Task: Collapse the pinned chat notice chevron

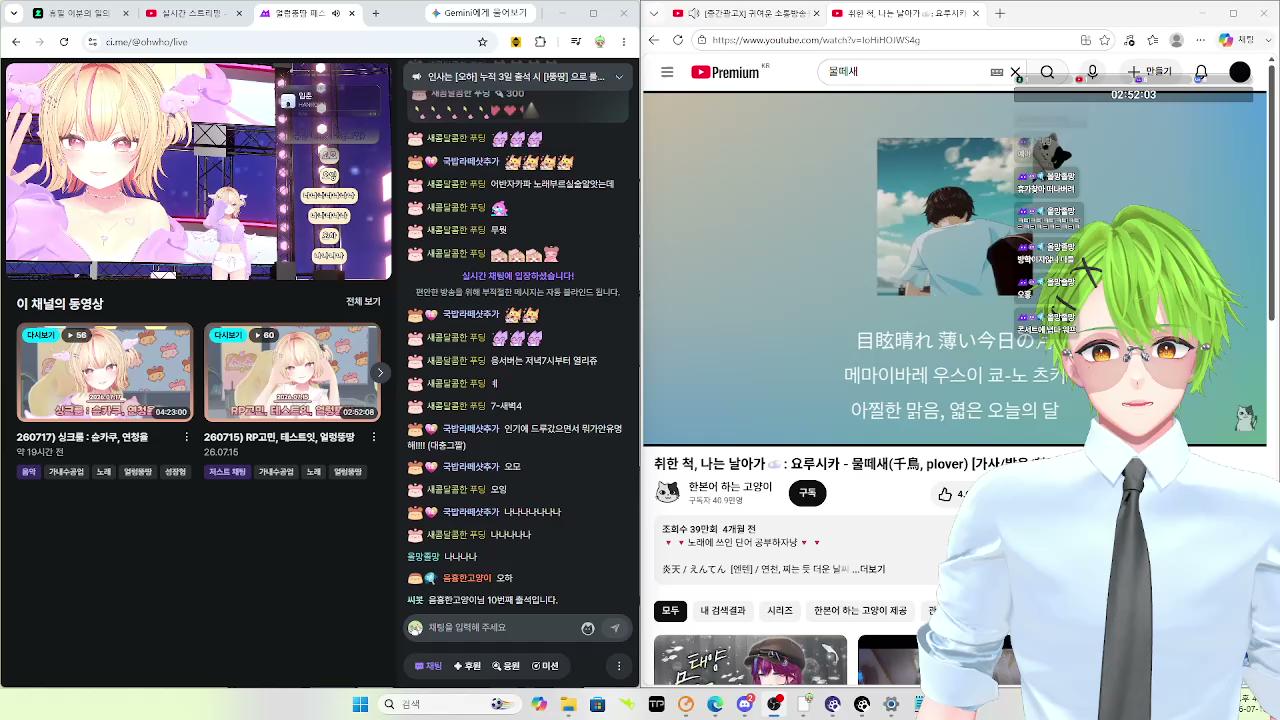Action: point(619,77)
